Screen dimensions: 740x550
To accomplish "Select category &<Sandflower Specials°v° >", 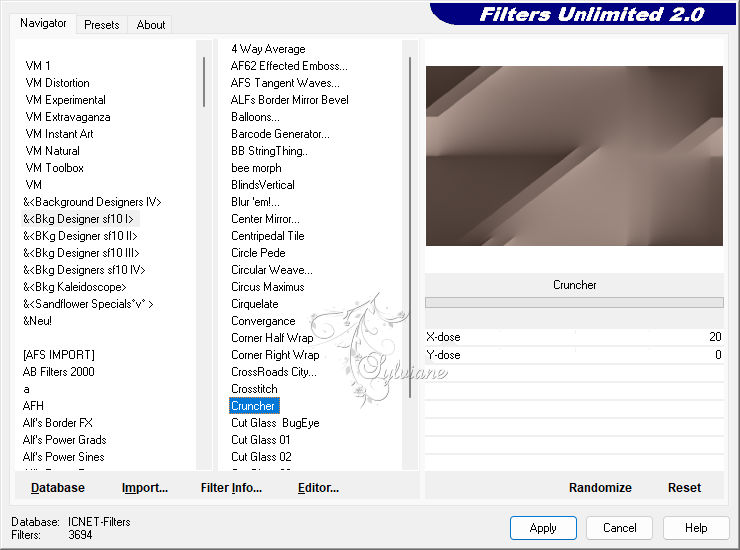I will click(x=88, y=304).
